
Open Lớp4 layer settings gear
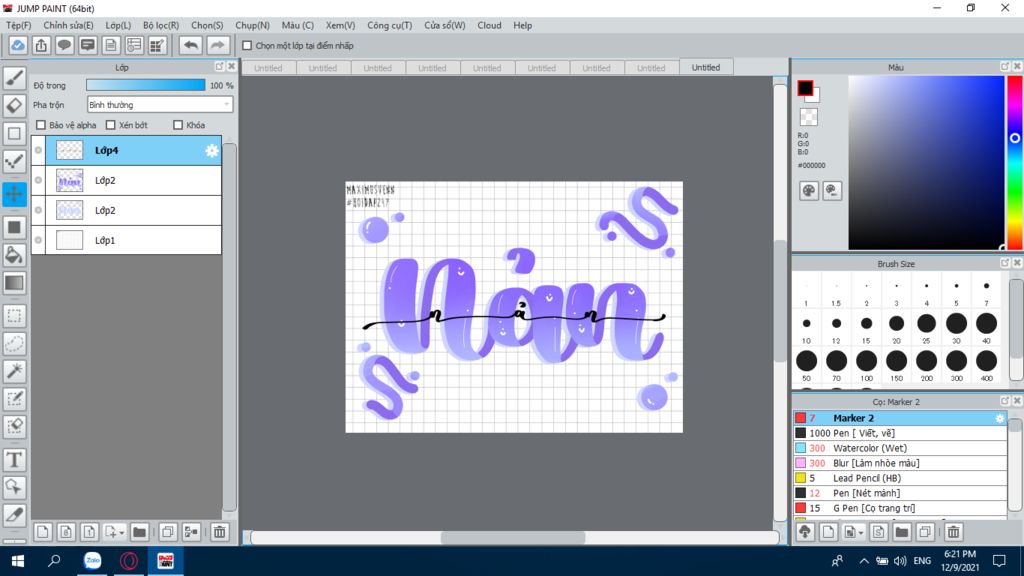(x=212, y=151)
